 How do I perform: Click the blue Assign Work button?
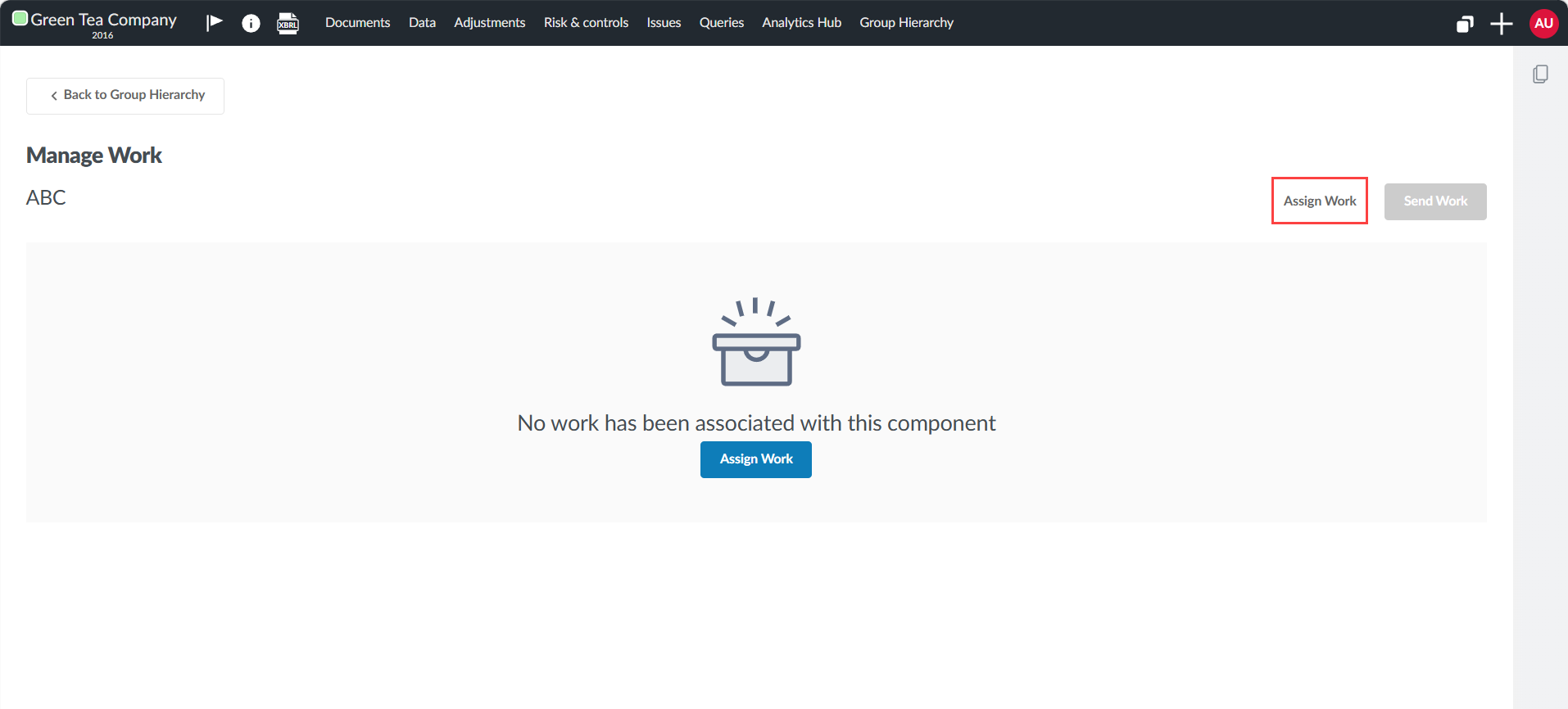(x=755, y=459)
